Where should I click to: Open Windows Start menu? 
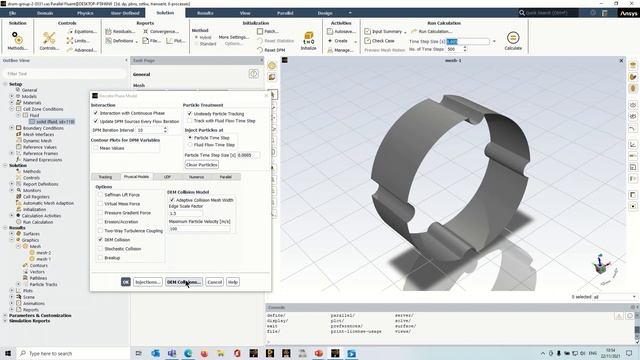(x=8, y=353)
